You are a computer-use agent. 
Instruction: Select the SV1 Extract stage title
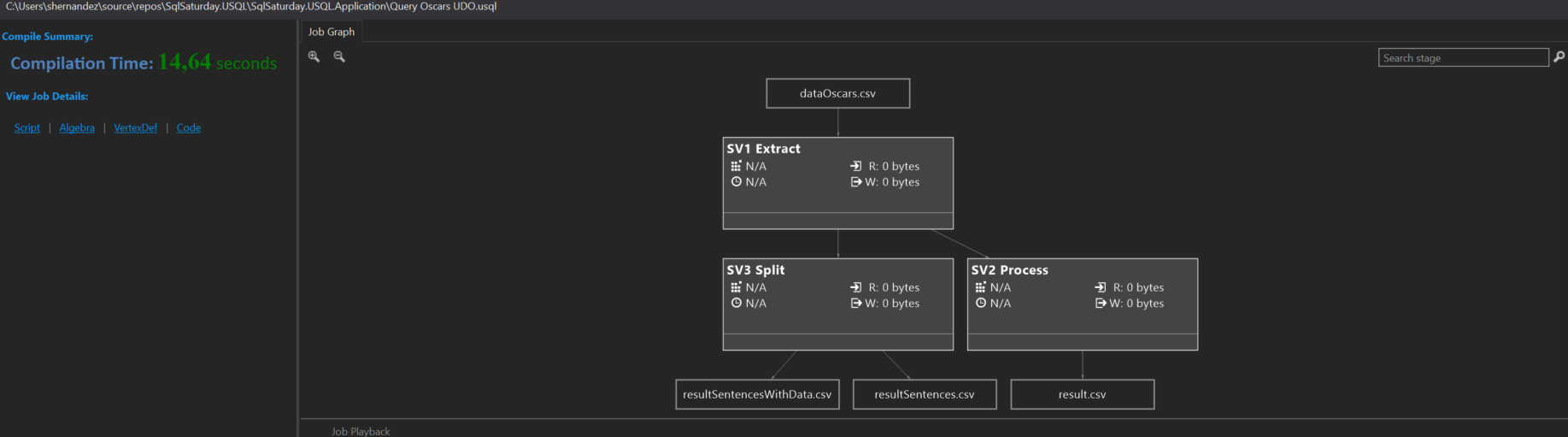click(763, 149)
